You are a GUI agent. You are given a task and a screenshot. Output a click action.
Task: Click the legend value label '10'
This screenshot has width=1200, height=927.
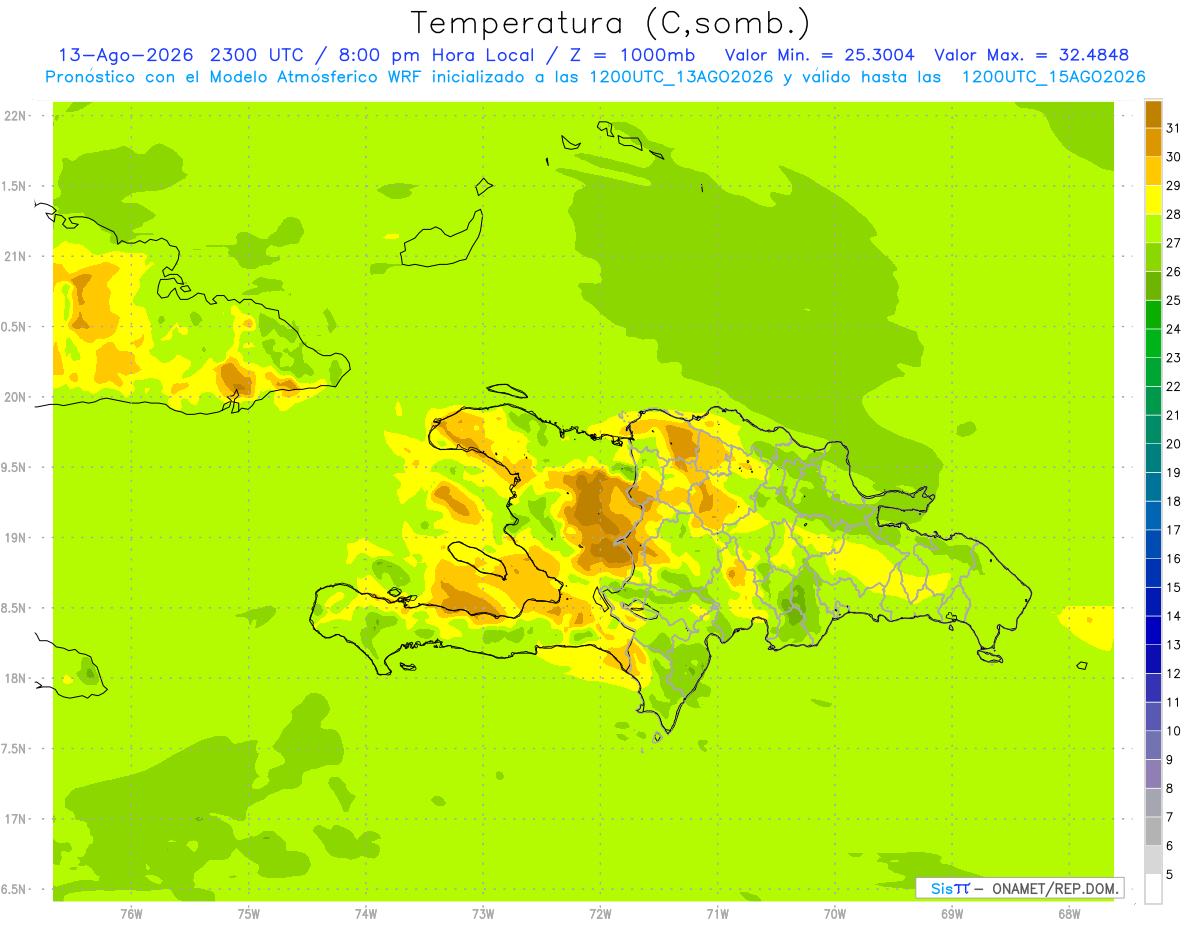(1174, 731)
